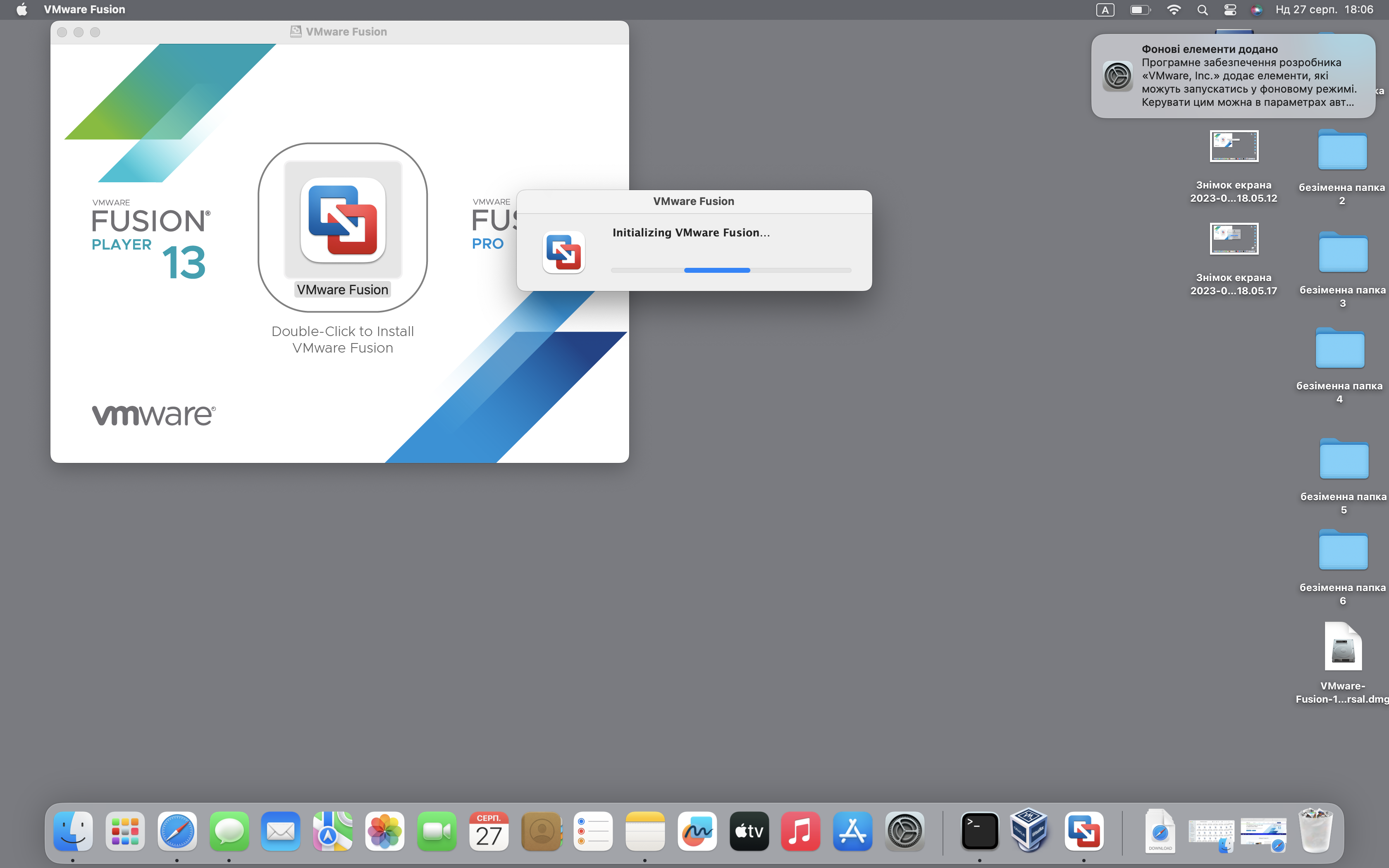Open FaceTime from the Dock
The width and height of the screenshot is (1389, 868).
(437, 831)
